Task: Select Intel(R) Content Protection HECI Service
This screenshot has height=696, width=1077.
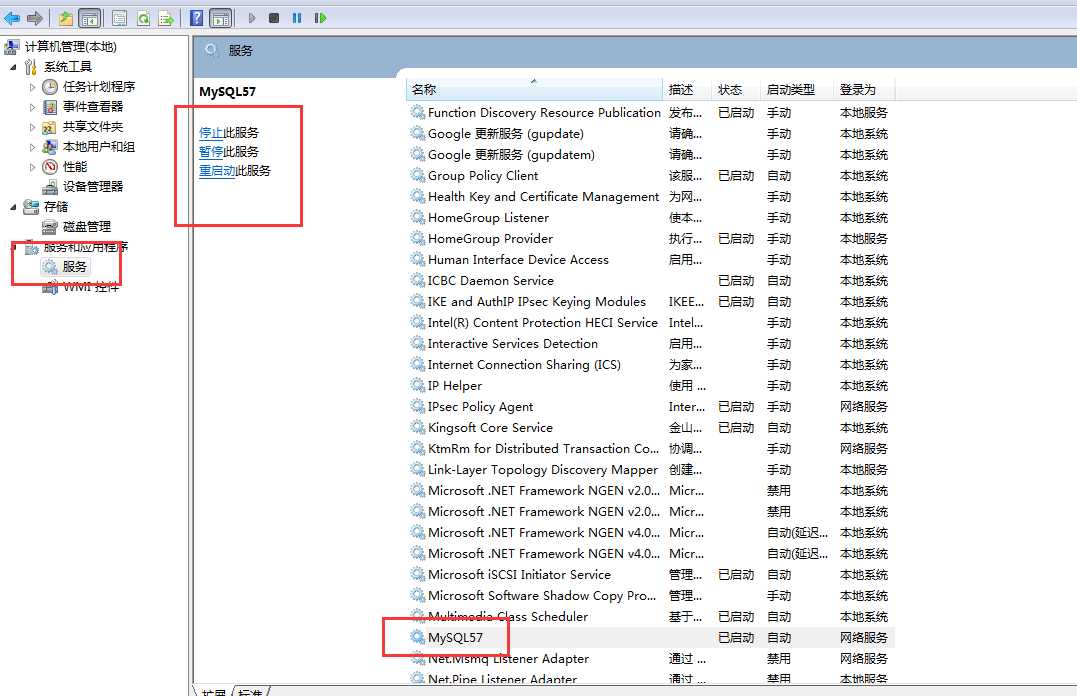Action: click(543, 322)
